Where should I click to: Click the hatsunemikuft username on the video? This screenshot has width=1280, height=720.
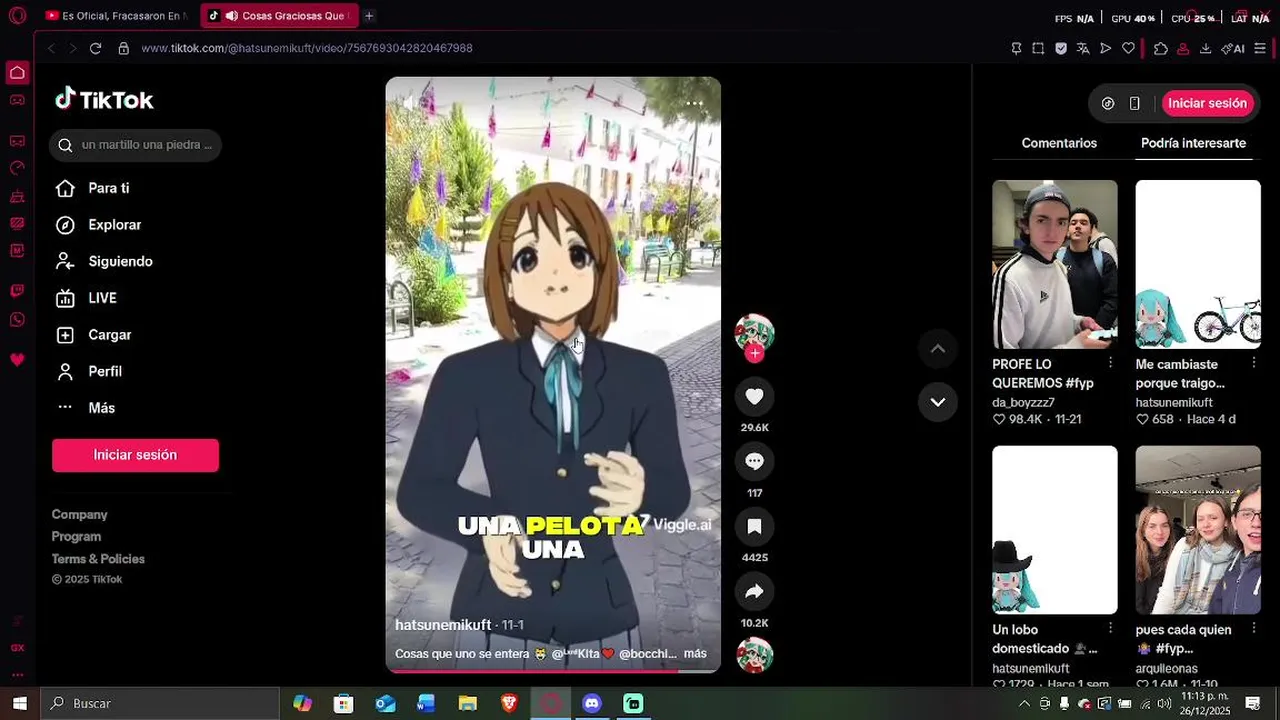[443, 624]
